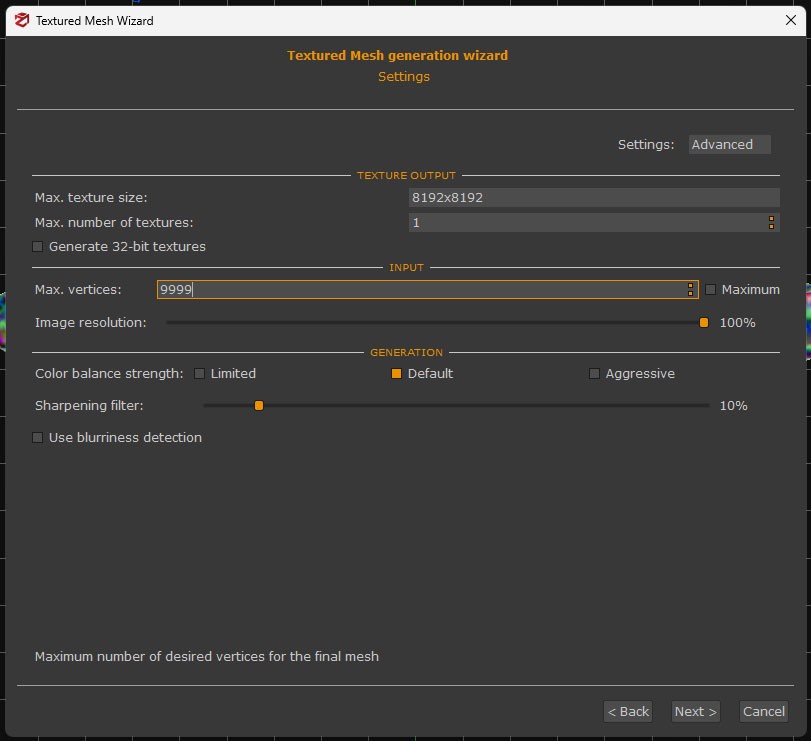Close the Textured Mesh Wizard window
Image resolution: width=811 pixels, height=741 pixels.
791,20
